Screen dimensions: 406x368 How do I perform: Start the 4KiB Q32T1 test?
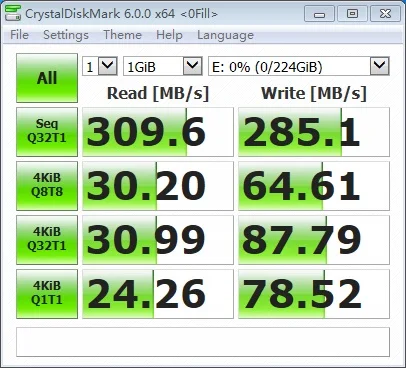coord(47,240)
